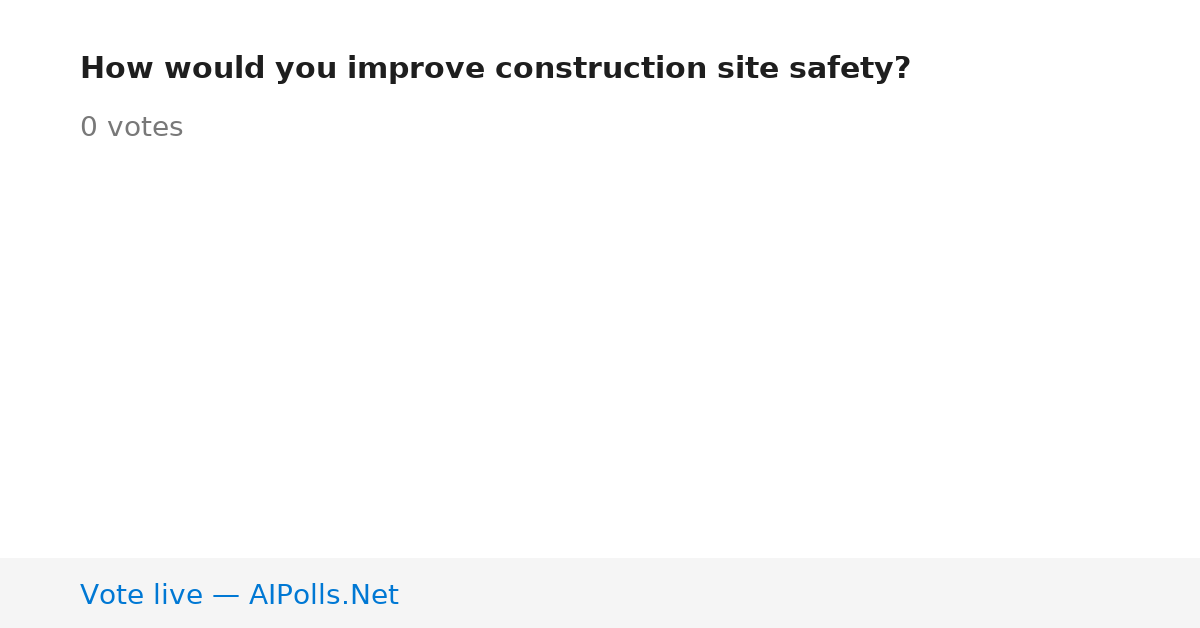
Task: Click 'Vote live' text in footer
Action: [141, 595]
